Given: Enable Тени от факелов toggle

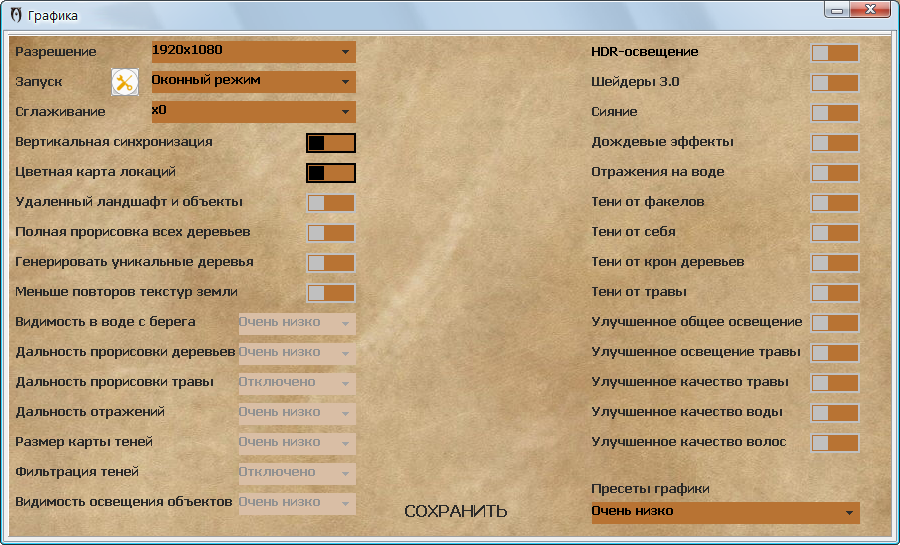Looking at the screenshot, I should [x=834, y=202].
